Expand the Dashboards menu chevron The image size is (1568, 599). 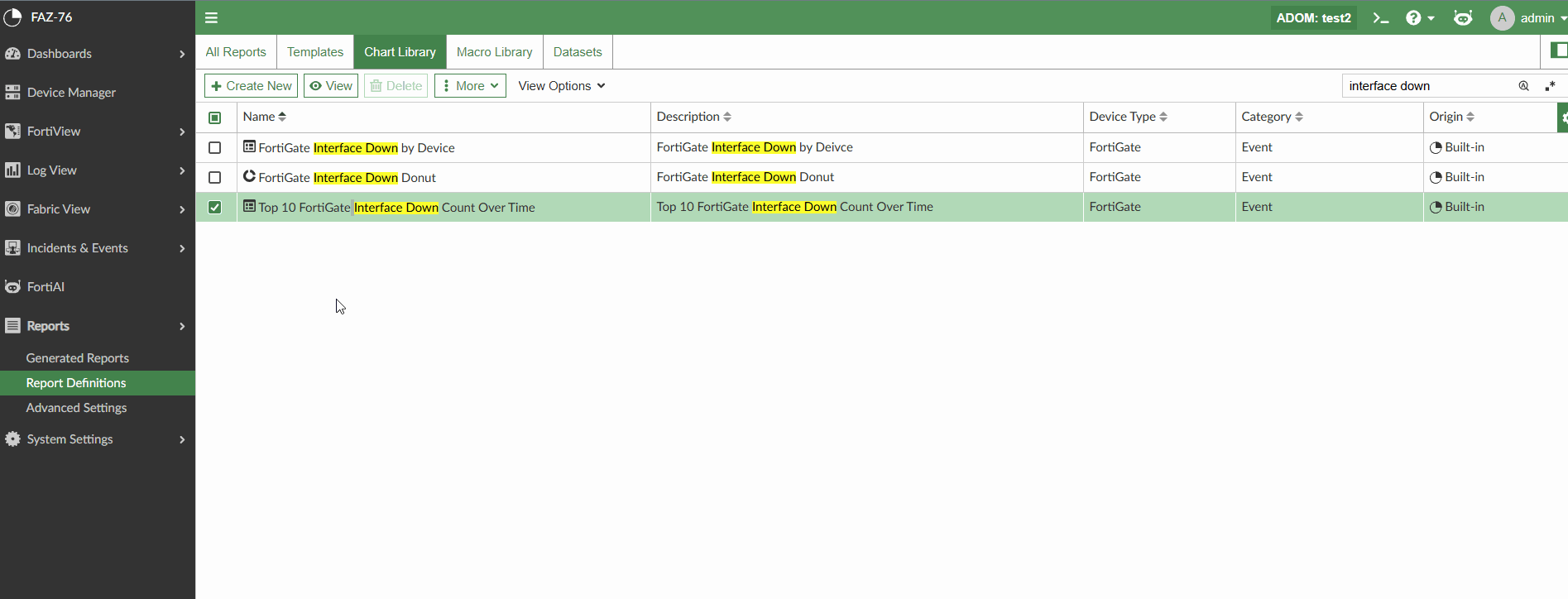point(182,54)
